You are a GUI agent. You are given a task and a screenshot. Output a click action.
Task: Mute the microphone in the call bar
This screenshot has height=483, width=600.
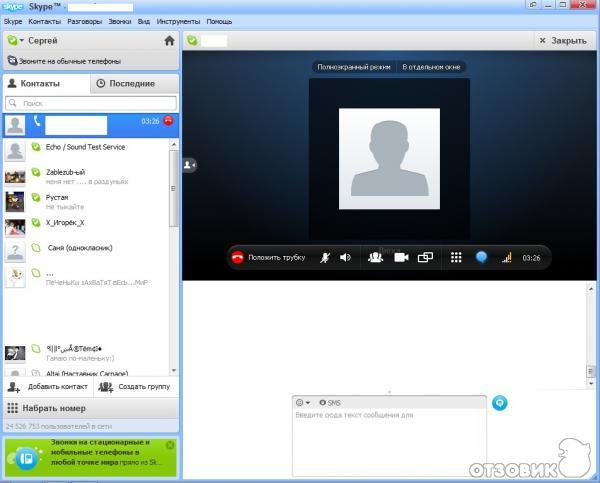pyautogui.click(x=325, y=257)
